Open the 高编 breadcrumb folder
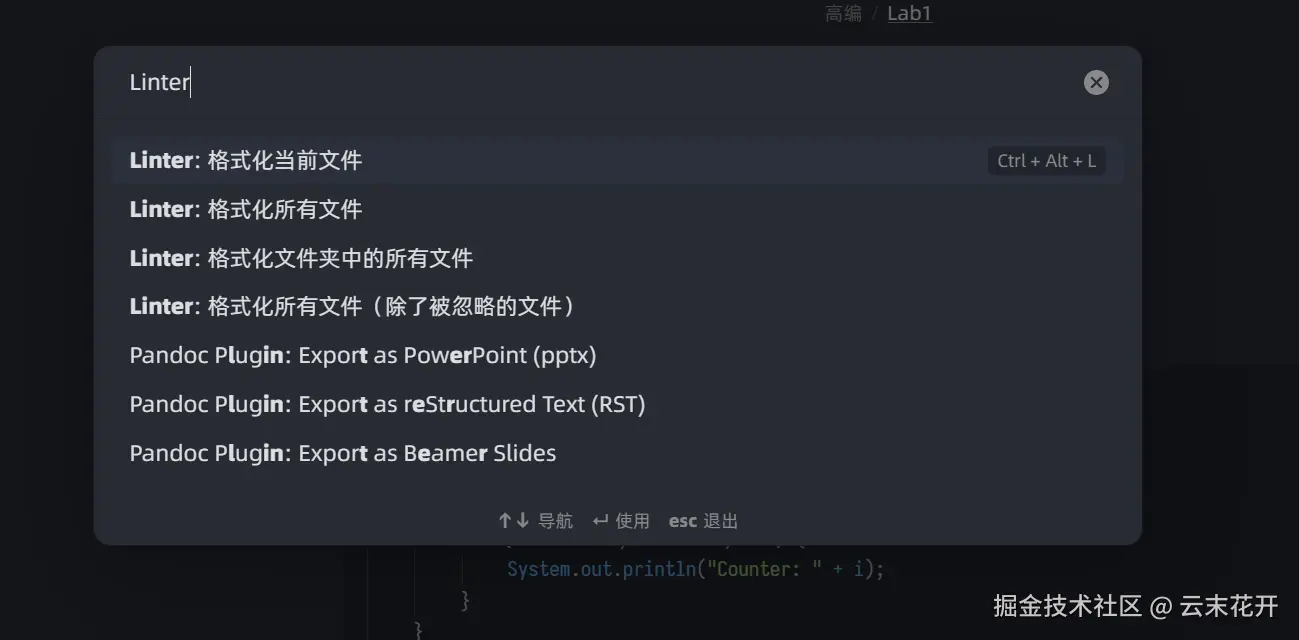This screenshot has width=1299, height=640. (844, 14)
